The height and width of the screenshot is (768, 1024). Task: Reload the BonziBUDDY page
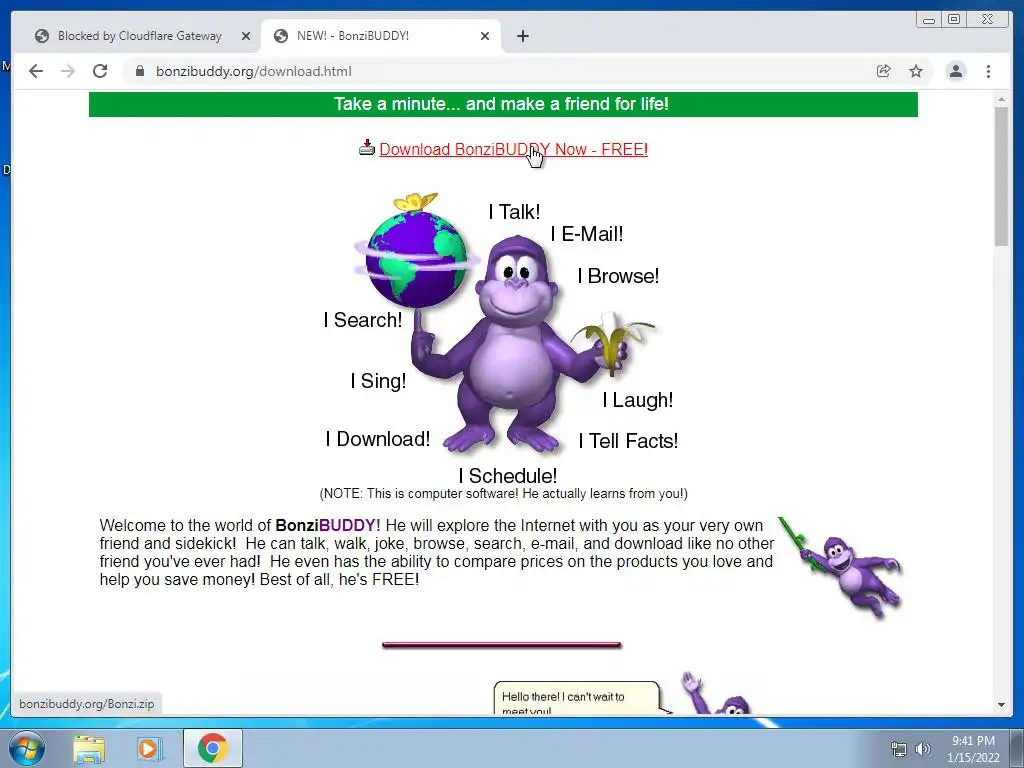coord(100,71)
